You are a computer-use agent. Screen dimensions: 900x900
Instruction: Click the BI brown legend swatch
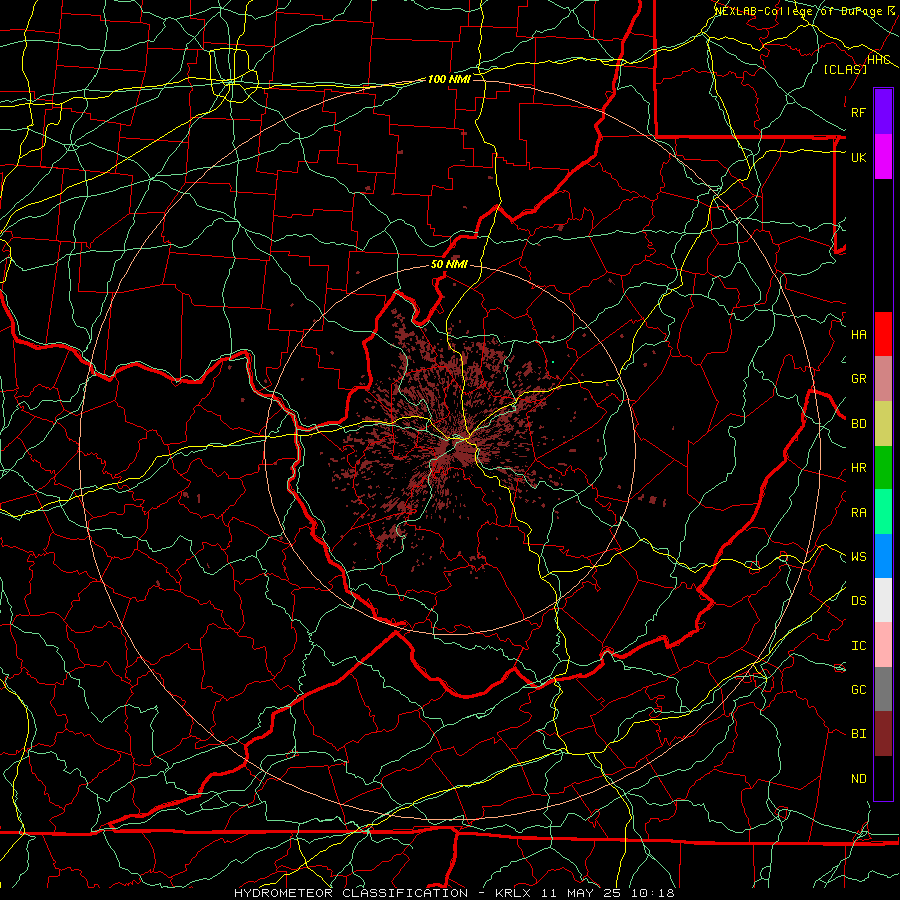pos(883,734)
